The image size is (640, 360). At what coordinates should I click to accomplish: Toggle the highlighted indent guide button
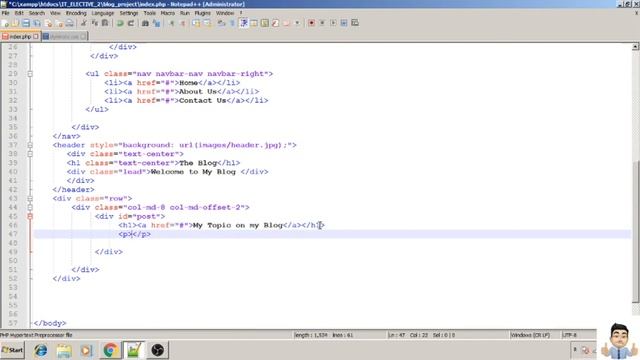(x=244, y=23)
